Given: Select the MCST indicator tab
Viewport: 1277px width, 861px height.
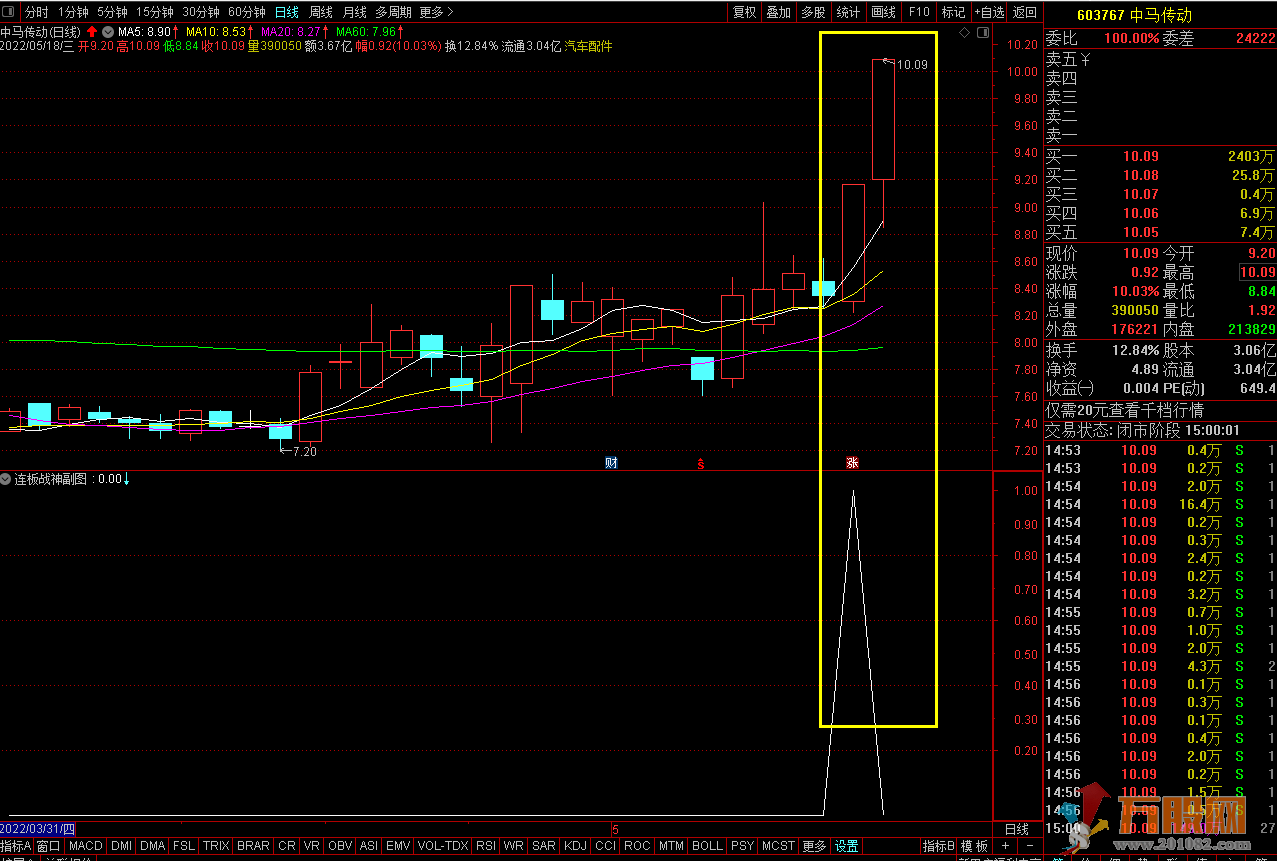Looking at the screenshot, I should tap(778, 846).
